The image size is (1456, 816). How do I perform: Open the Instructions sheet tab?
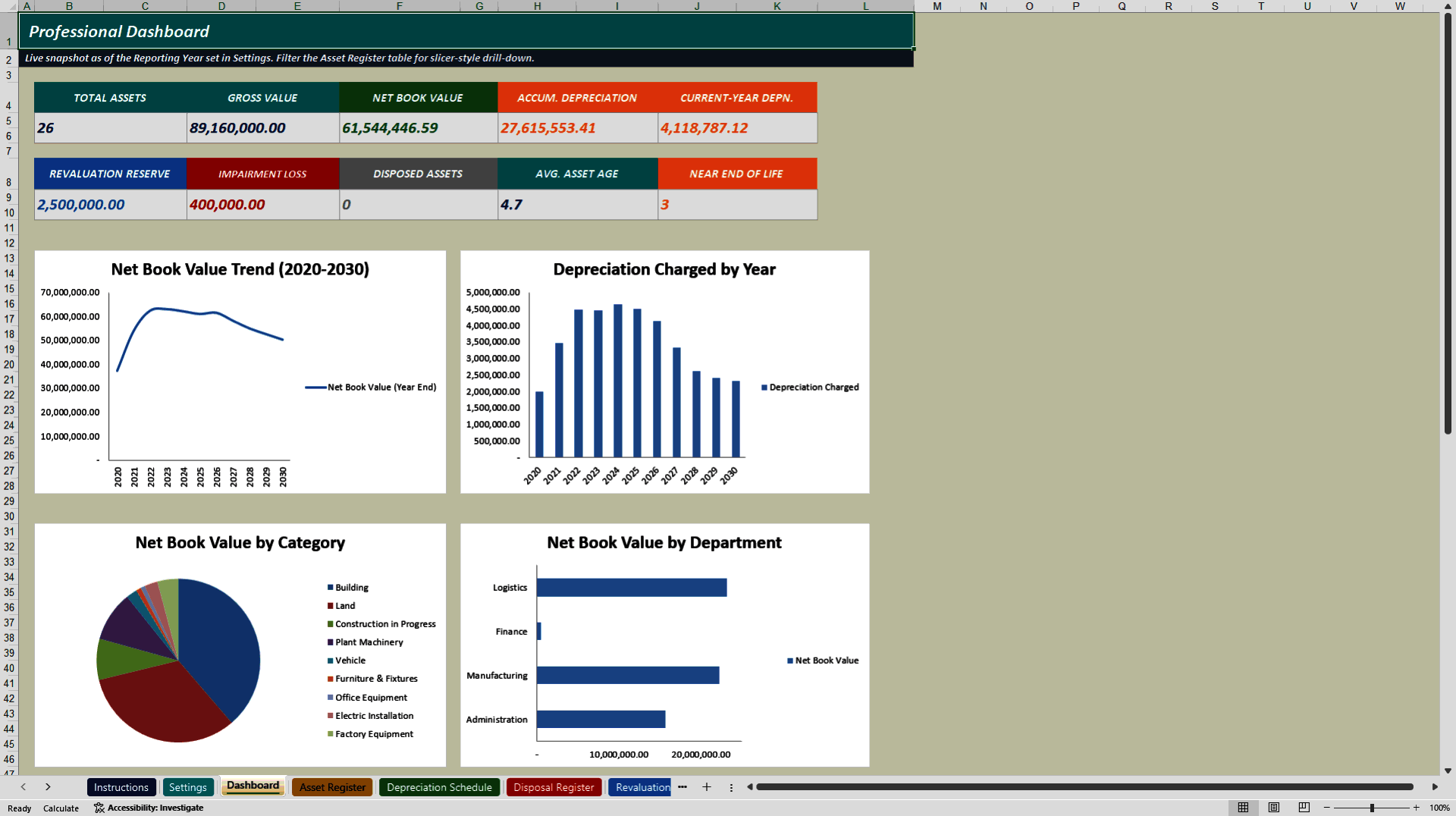point(121,787)
